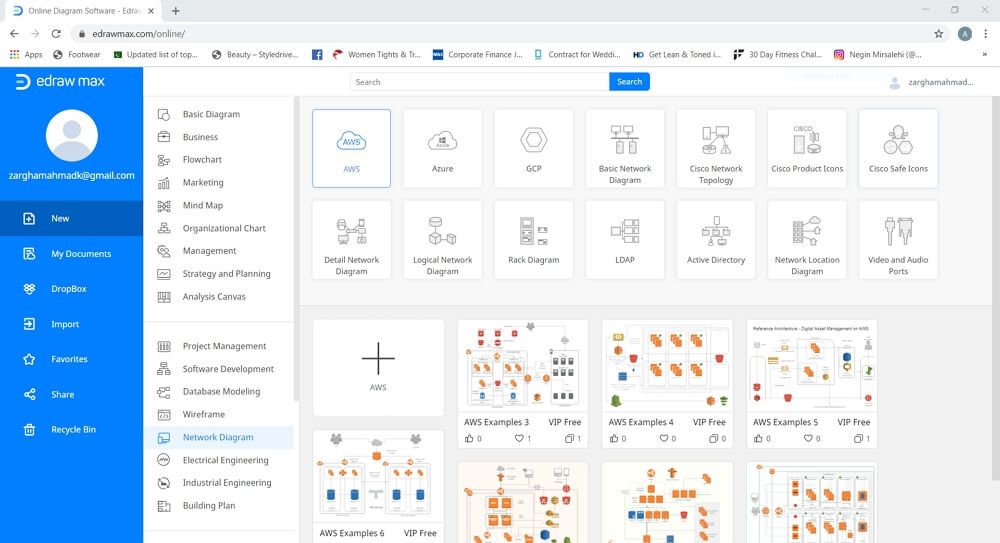
Task: Open the New section in the sidebar
Action: coord(71,218)
